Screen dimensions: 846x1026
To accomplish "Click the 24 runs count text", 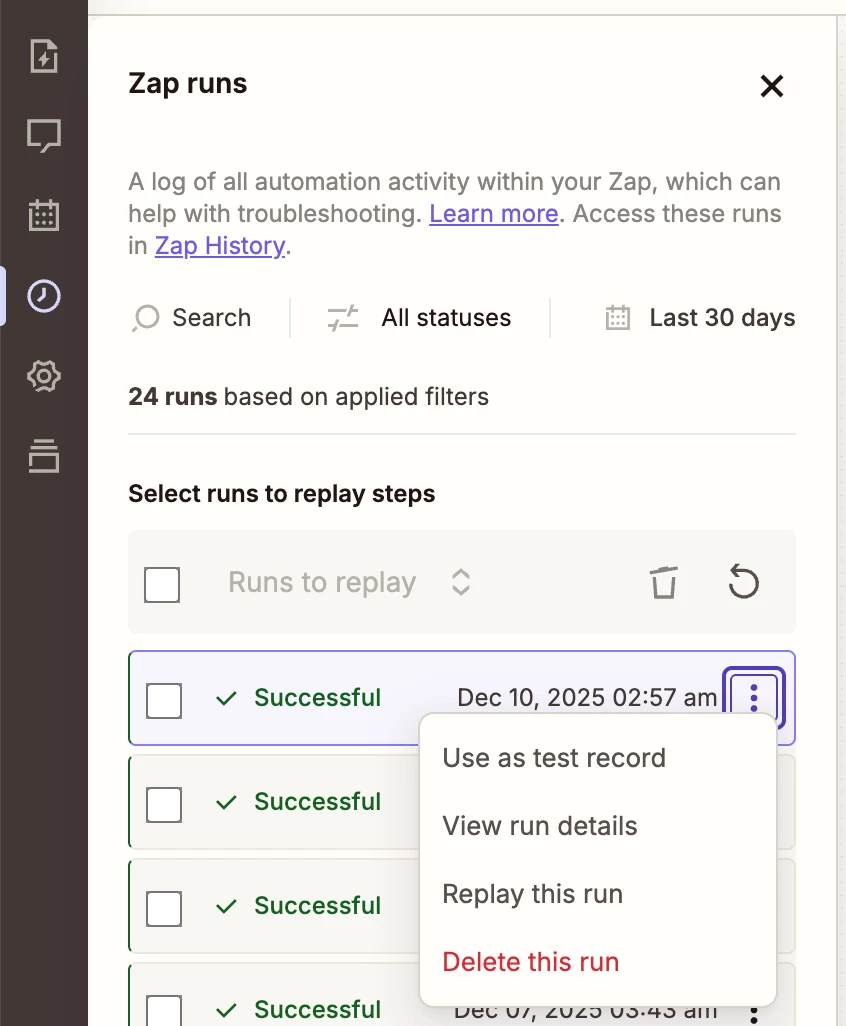I will click(x=173, y=397).
